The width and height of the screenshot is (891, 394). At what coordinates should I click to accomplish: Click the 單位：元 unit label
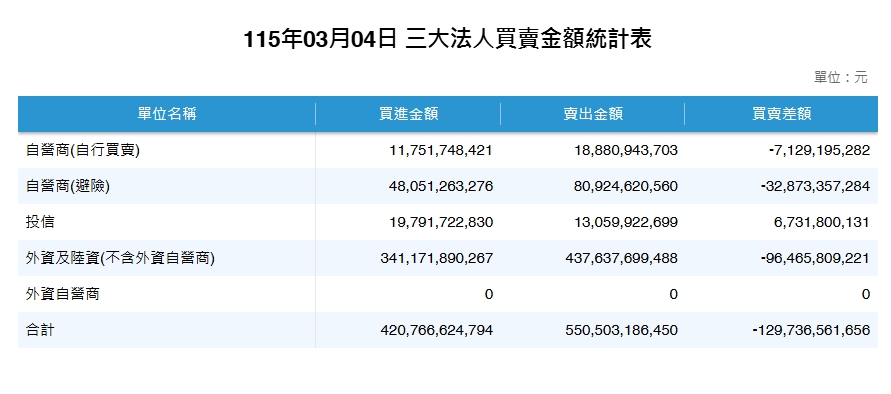[x=841, y=78]
